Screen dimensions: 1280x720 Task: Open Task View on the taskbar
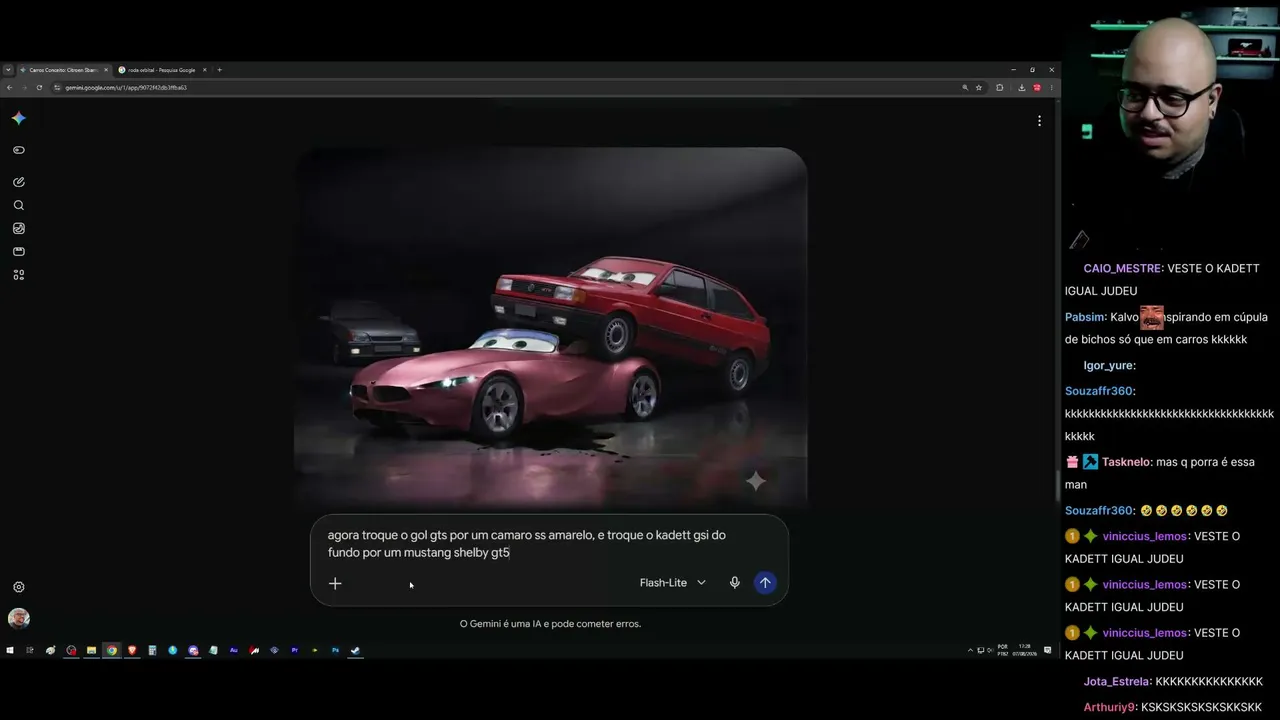30,650
